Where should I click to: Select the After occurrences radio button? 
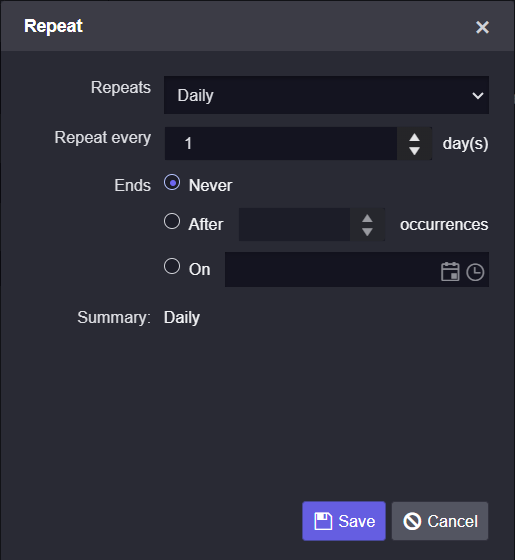point(172,221)
